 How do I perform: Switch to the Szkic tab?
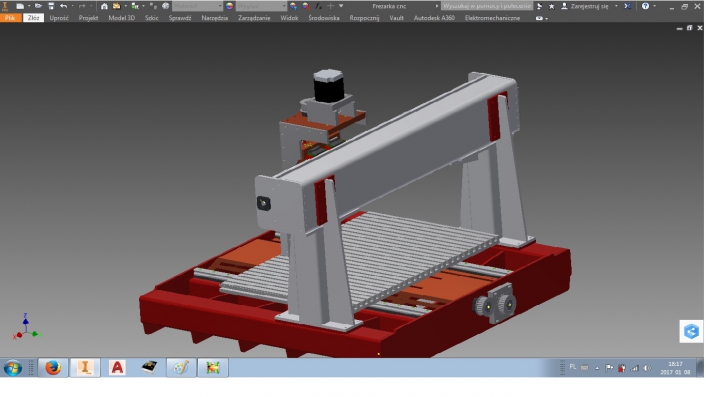tap(152, 18)
